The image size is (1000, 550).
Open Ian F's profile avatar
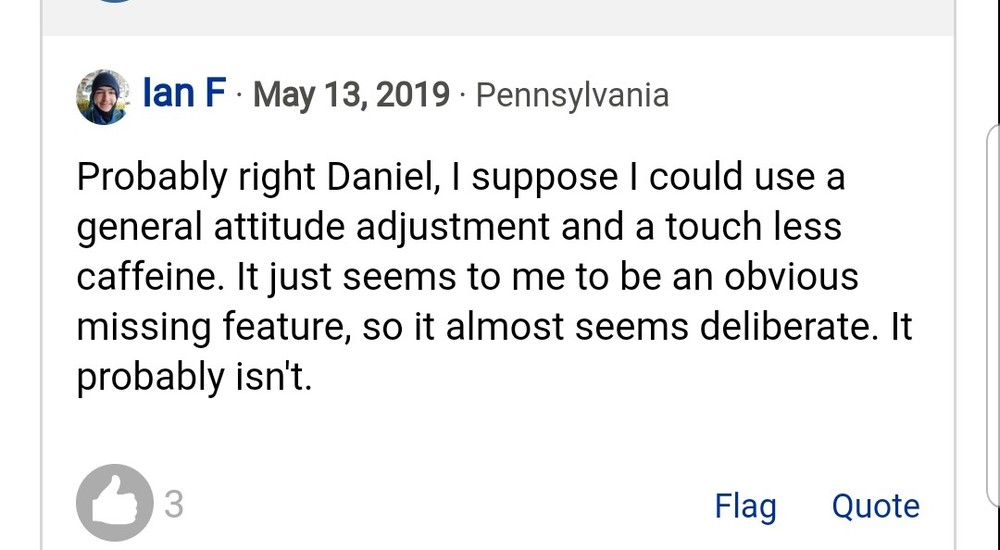pos(102,97)
